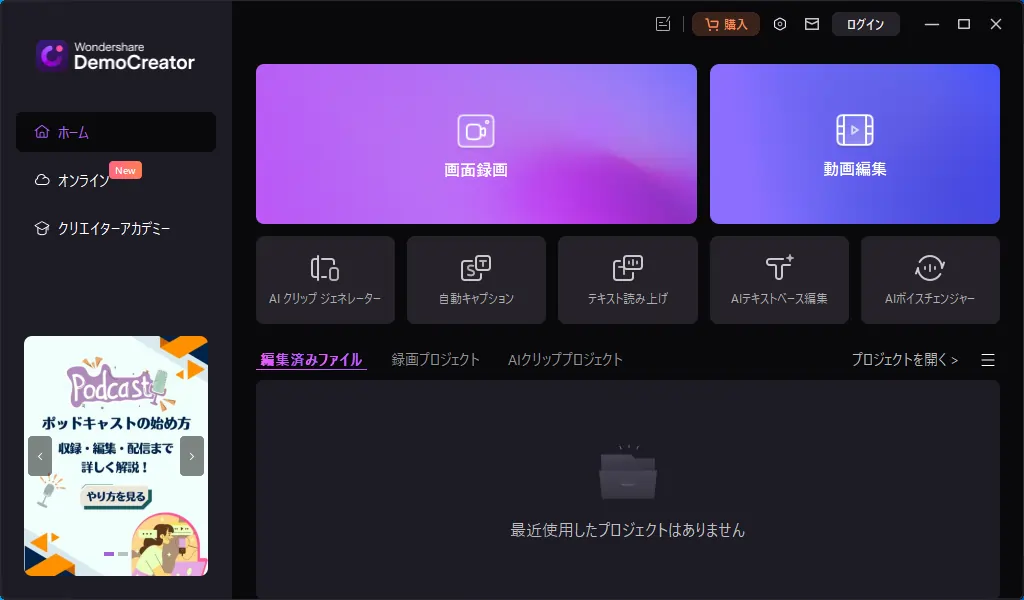Expand プロジェクトを開く > link
This screenshot has height=600, width=1024.
(904, 359)
